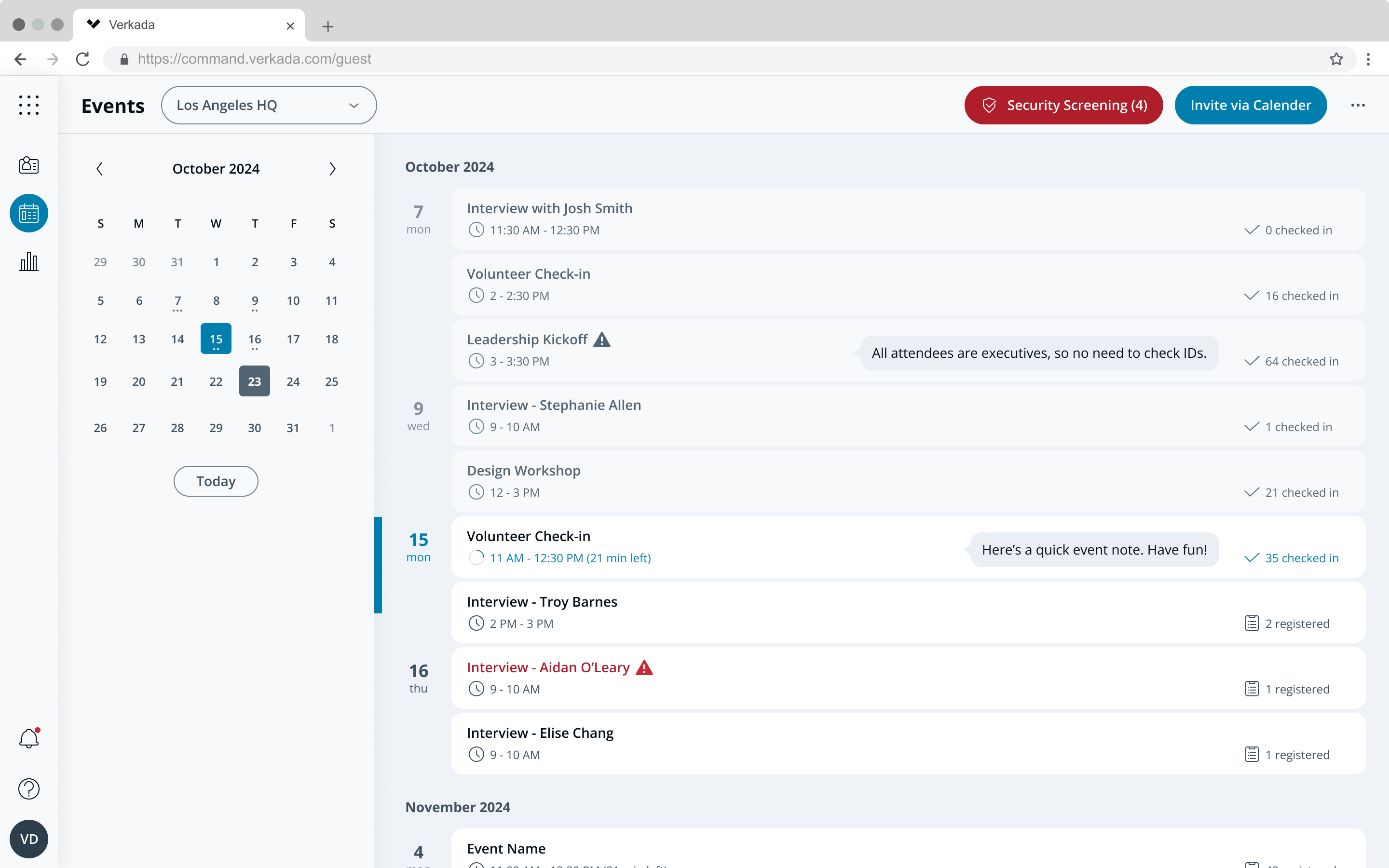
Task: Advance to next month in calendar
Action: [332, 169]
